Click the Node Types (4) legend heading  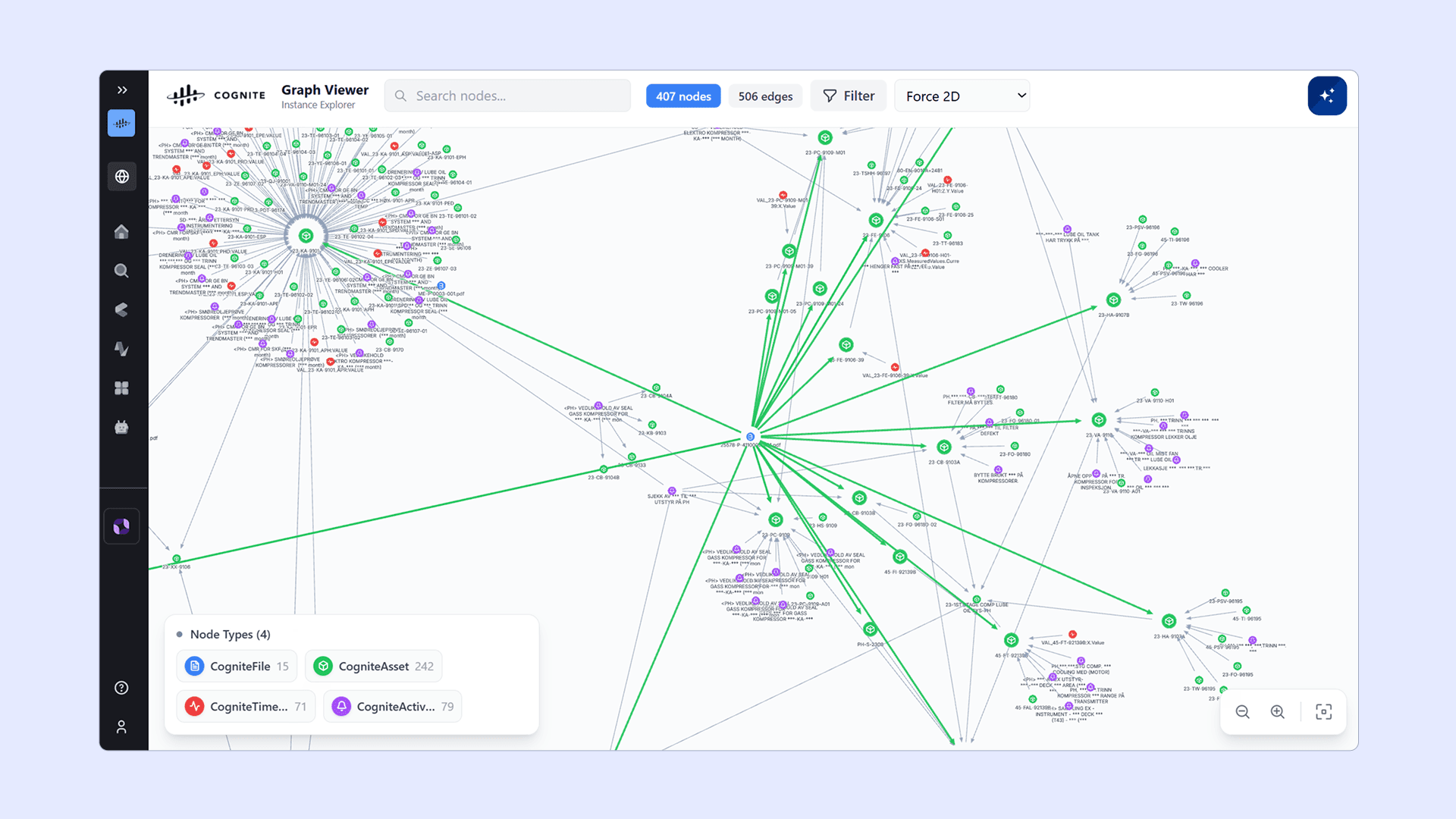click(230, 634)
